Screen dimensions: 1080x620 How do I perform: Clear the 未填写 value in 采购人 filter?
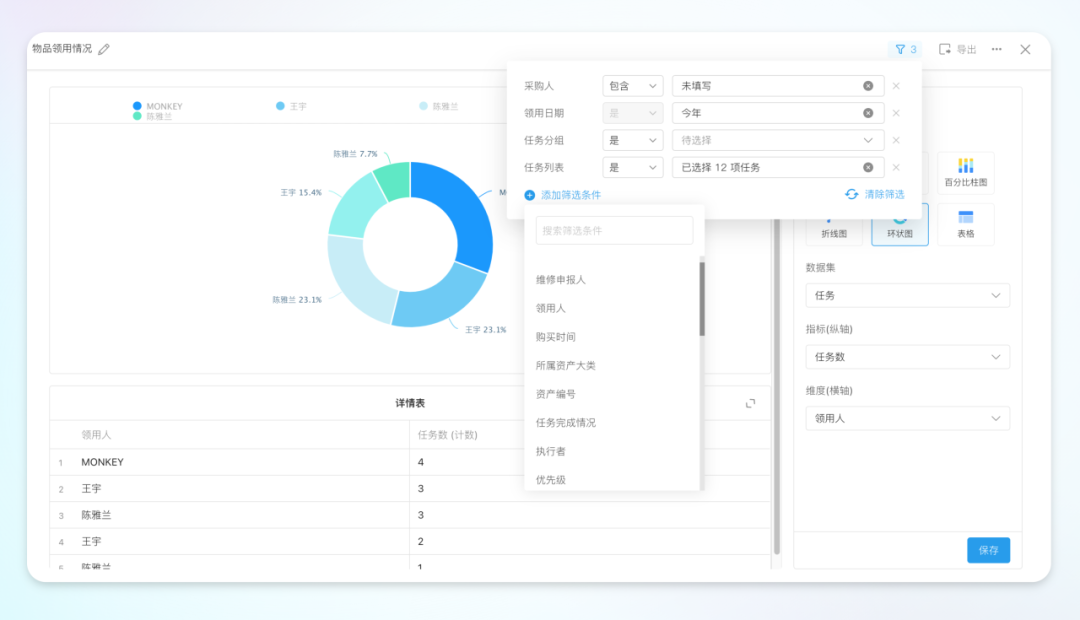tap(868, 86)
